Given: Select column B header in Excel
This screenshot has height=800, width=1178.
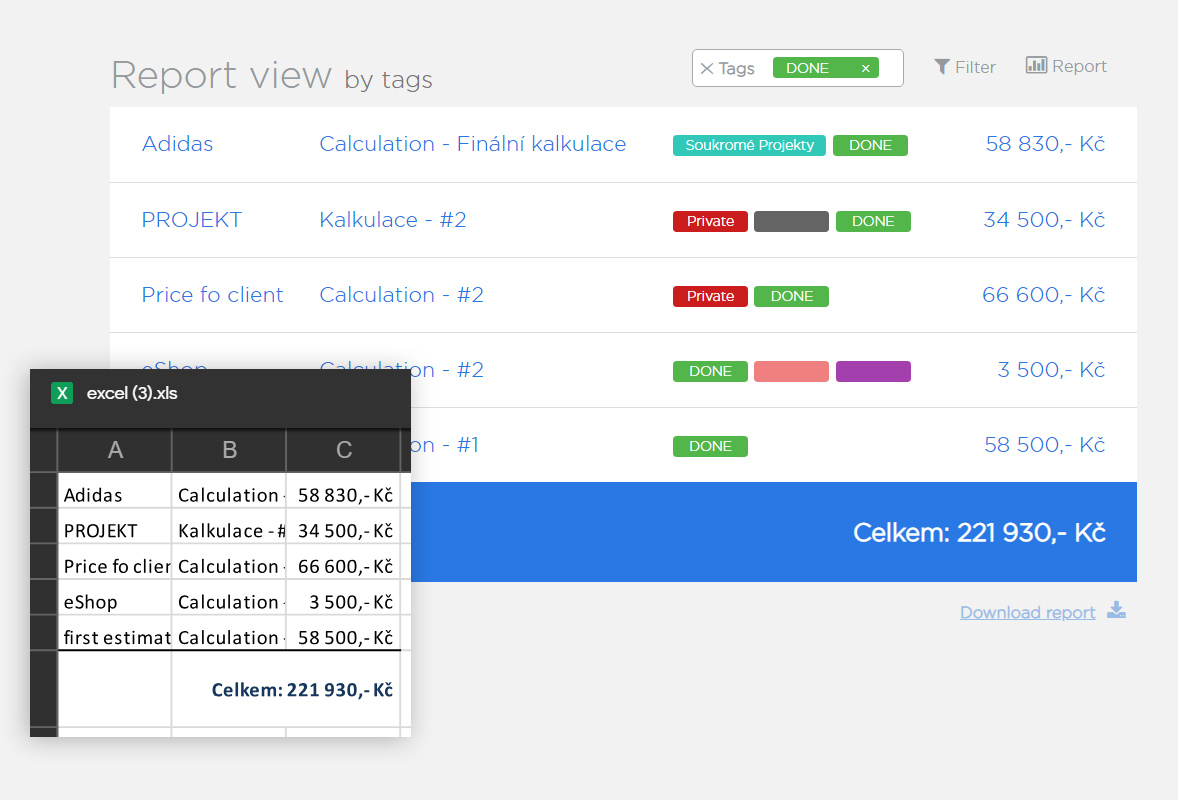Looking at the screenshot, I should click(229, 450).
